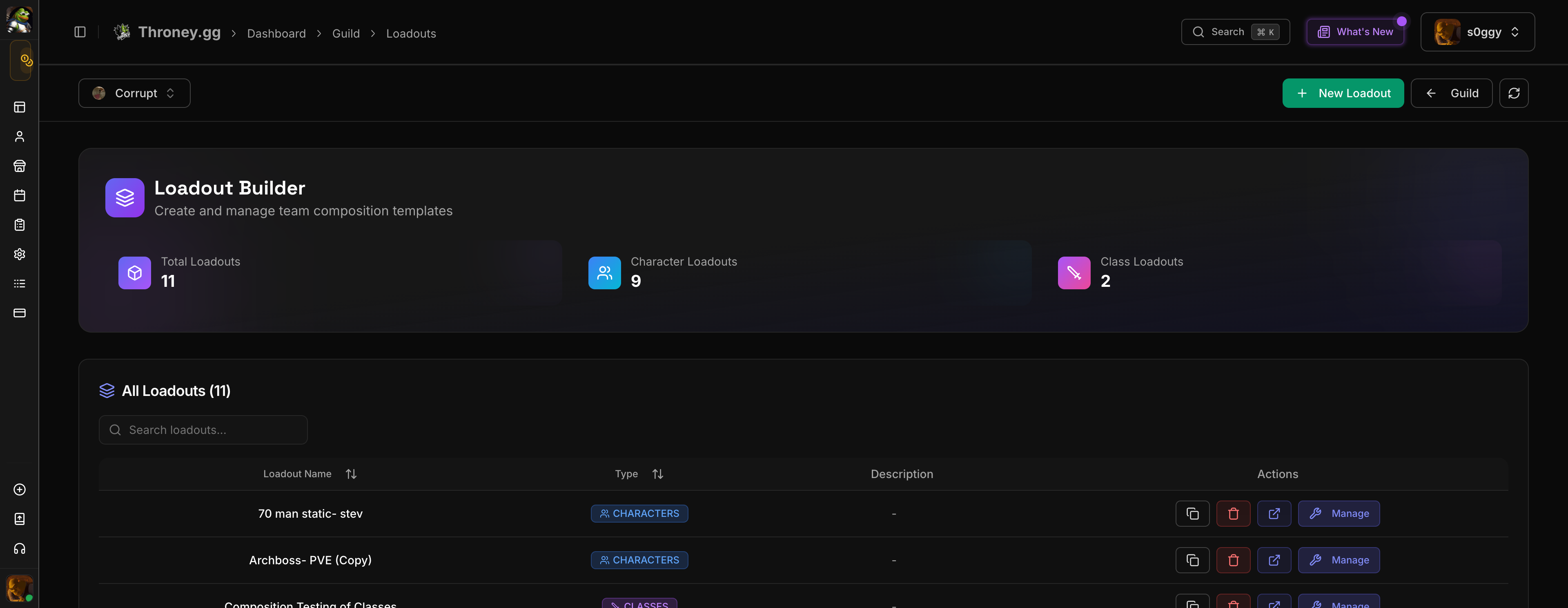The height and width of the screenshot is (608, 1568).
Task: Go to Dashboard breadcrumb
Action: coord(276,34)
